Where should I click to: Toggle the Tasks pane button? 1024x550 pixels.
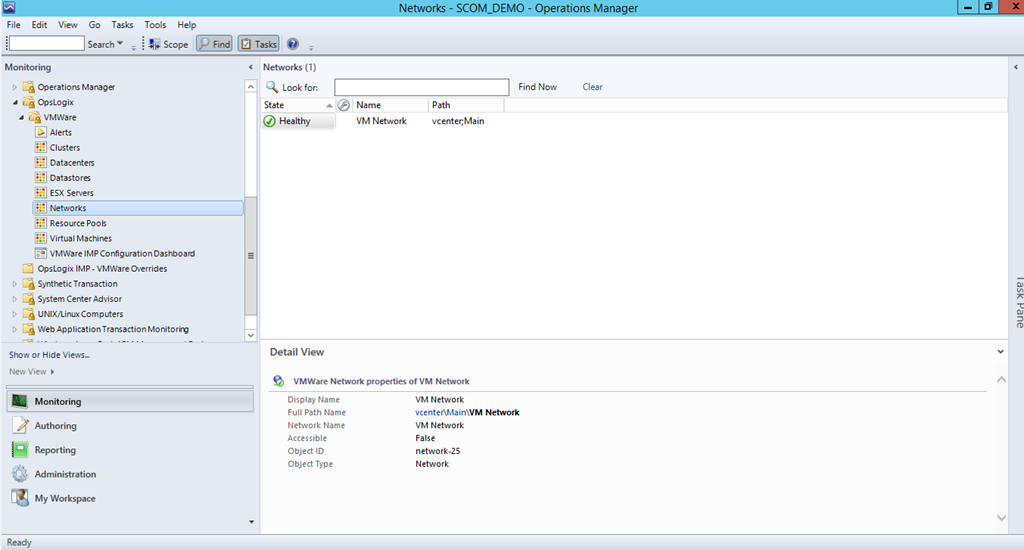coord(258,44)
